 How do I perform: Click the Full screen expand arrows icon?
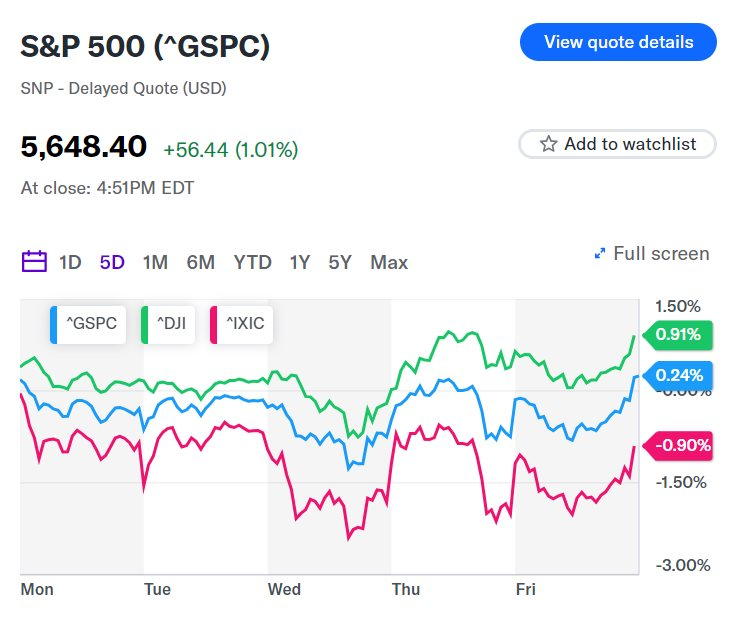[x=600, y=254]
